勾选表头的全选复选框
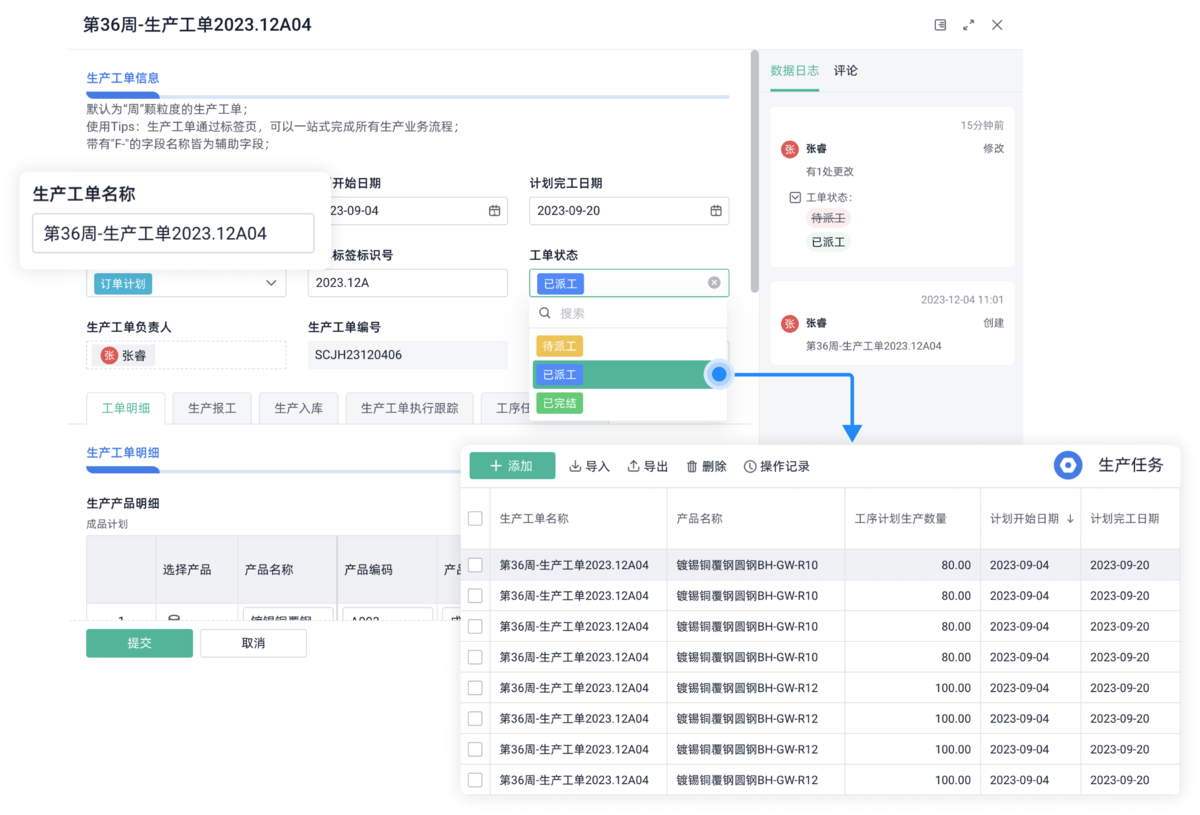 pos(474,518)
